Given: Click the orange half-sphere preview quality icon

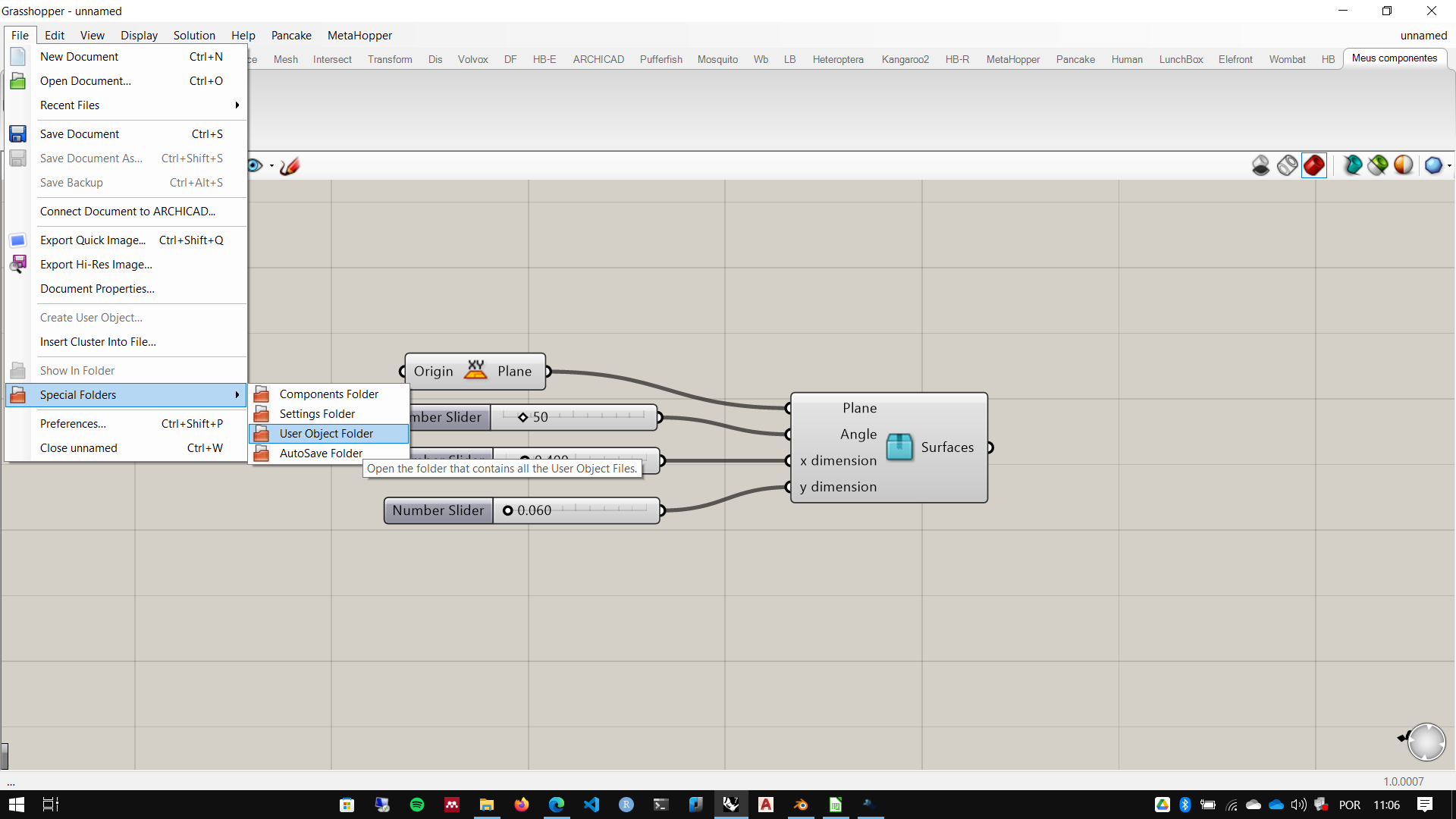Looking at the screenshot, I should 1404,165.
